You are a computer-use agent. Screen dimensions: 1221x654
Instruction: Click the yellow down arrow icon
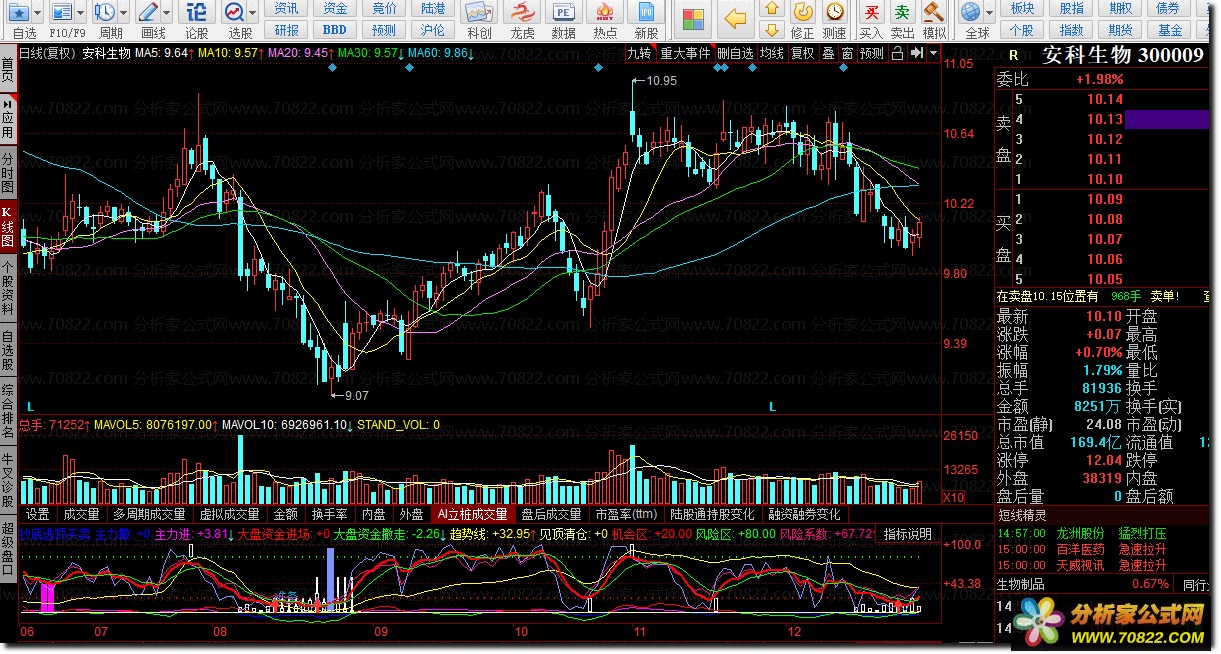(771, 31)
